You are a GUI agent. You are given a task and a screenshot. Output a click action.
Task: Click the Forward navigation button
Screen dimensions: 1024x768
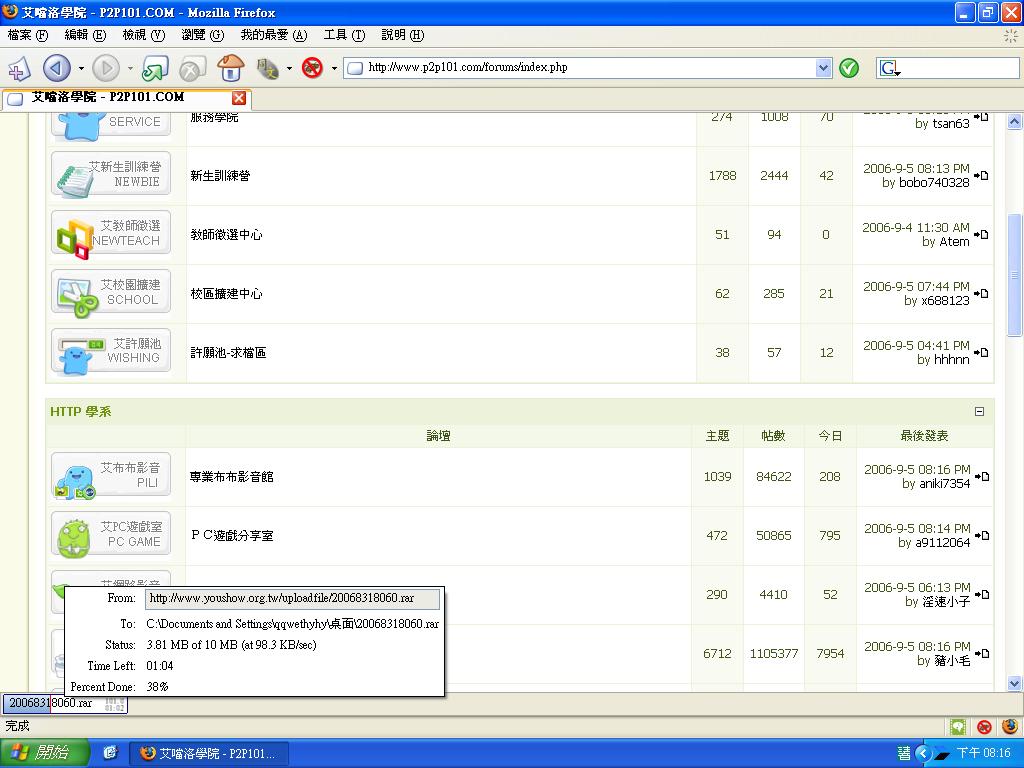[x=105, y=68]
